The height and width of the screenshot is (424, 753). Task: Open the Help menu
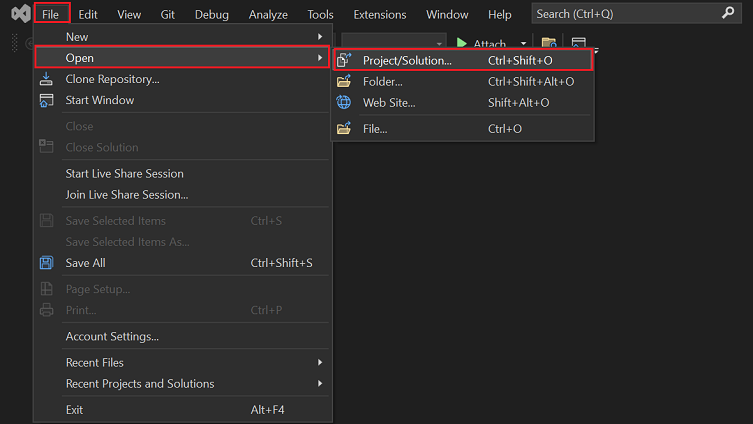[x=499, y=14]
